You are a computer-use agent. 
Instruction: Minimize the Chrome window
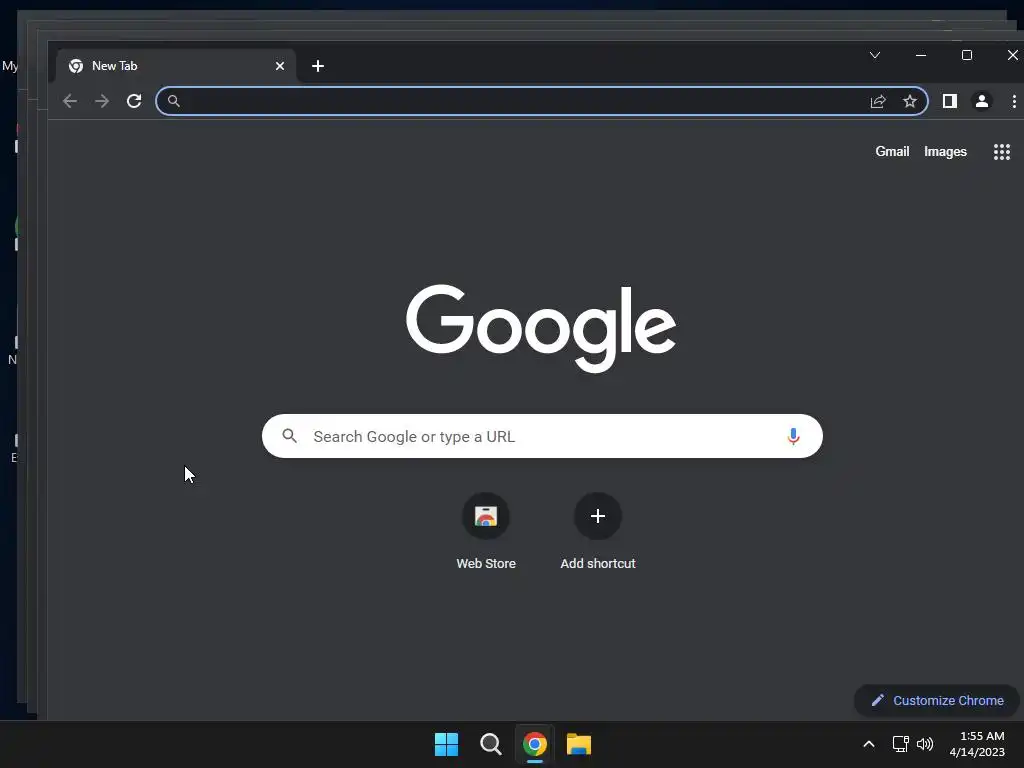tap(921, 56)
